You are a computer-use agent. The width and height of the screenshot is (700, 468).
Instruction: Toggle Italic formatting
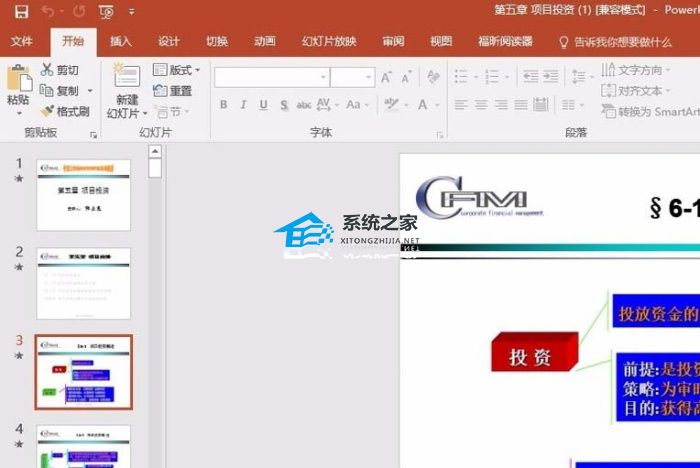click(x=243, y=105)
